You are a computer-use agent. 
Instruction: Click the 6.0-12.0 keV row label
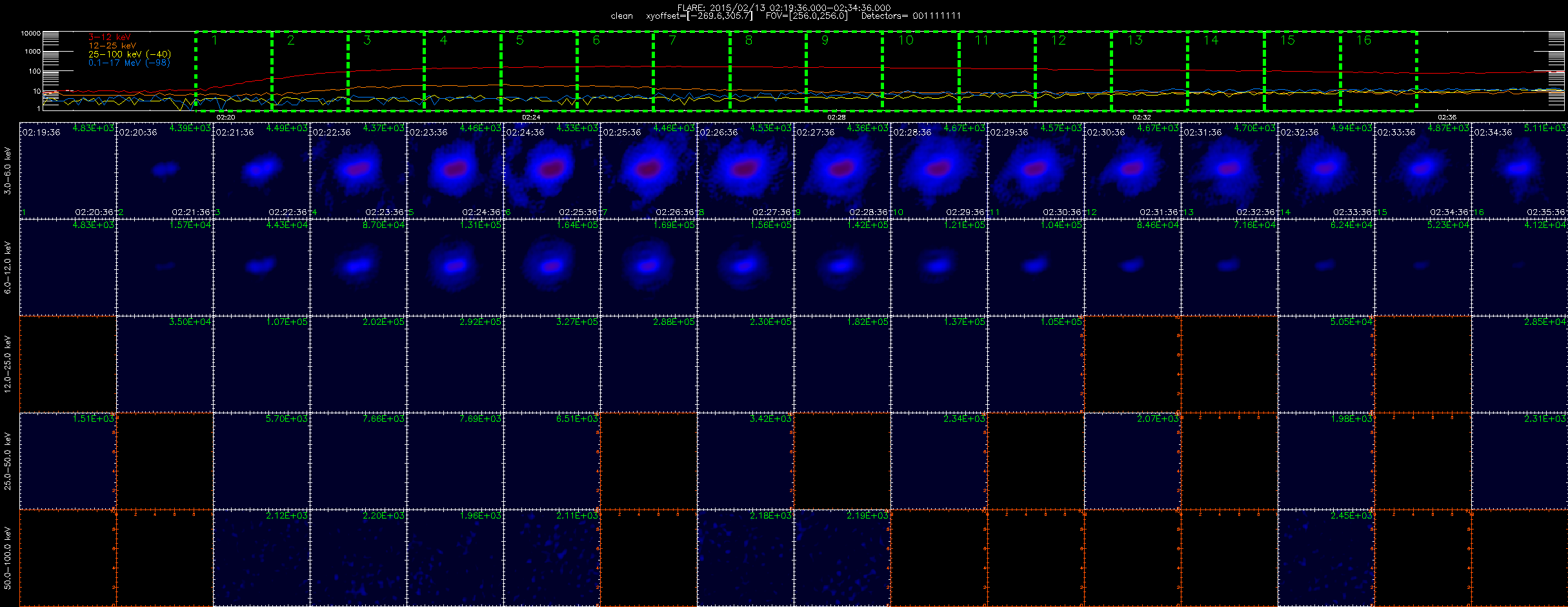click(x=8, y=267)
